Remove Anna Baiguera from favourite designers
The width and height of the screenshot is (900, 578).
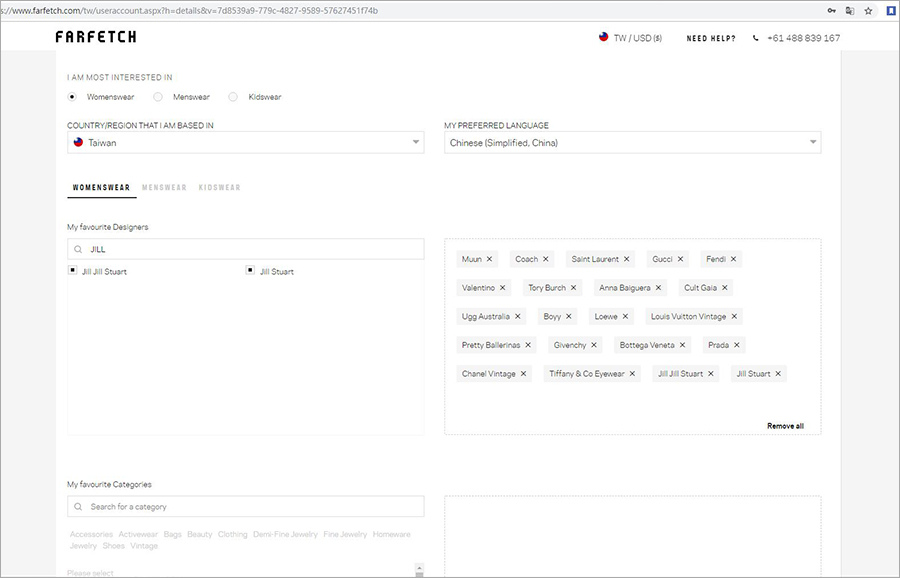658,288
